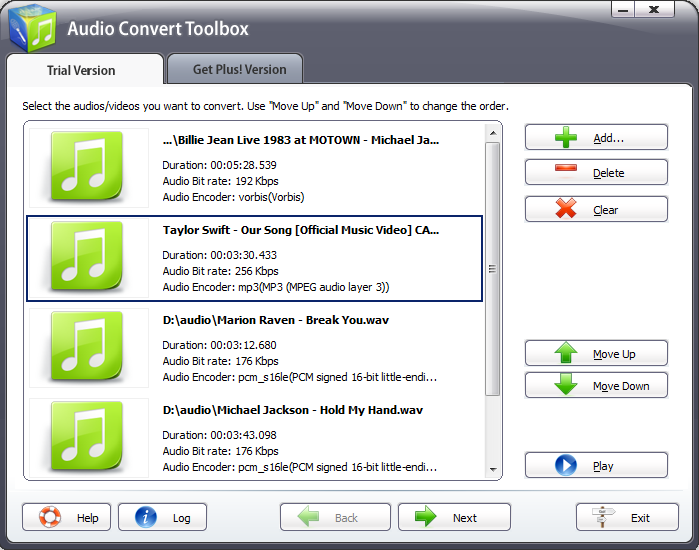The width and height of the screenshot is (699, 550).
Task: Click the file list scrollbar up arrow
Action: [x=493, y=133]
